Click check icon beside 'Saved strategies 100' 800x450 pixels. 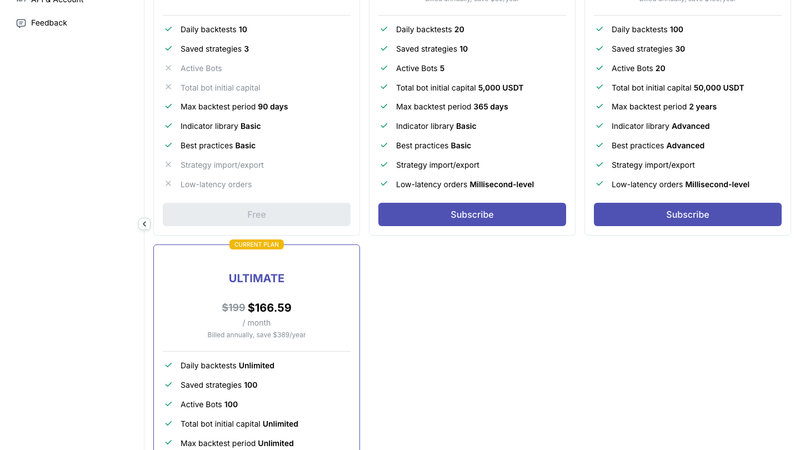(x=168, y=385)
